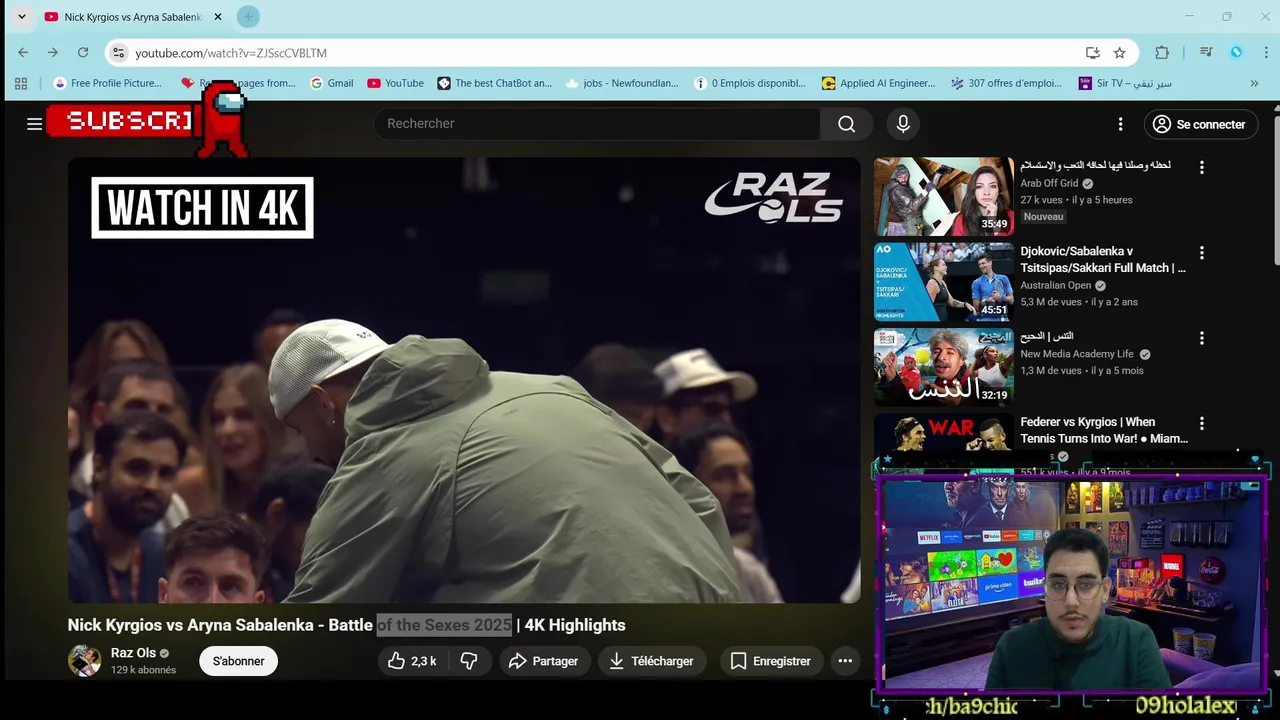
Task: Open a new tab with the plus button
Action: point(248,17)
